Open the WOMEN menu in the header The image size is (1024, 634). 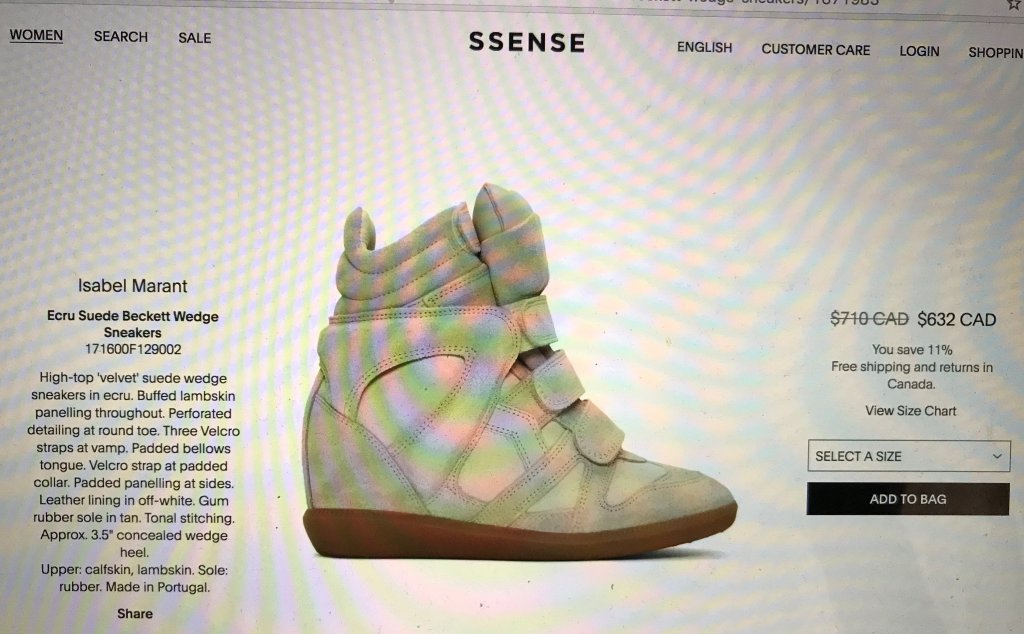click(x=36, y=35)
